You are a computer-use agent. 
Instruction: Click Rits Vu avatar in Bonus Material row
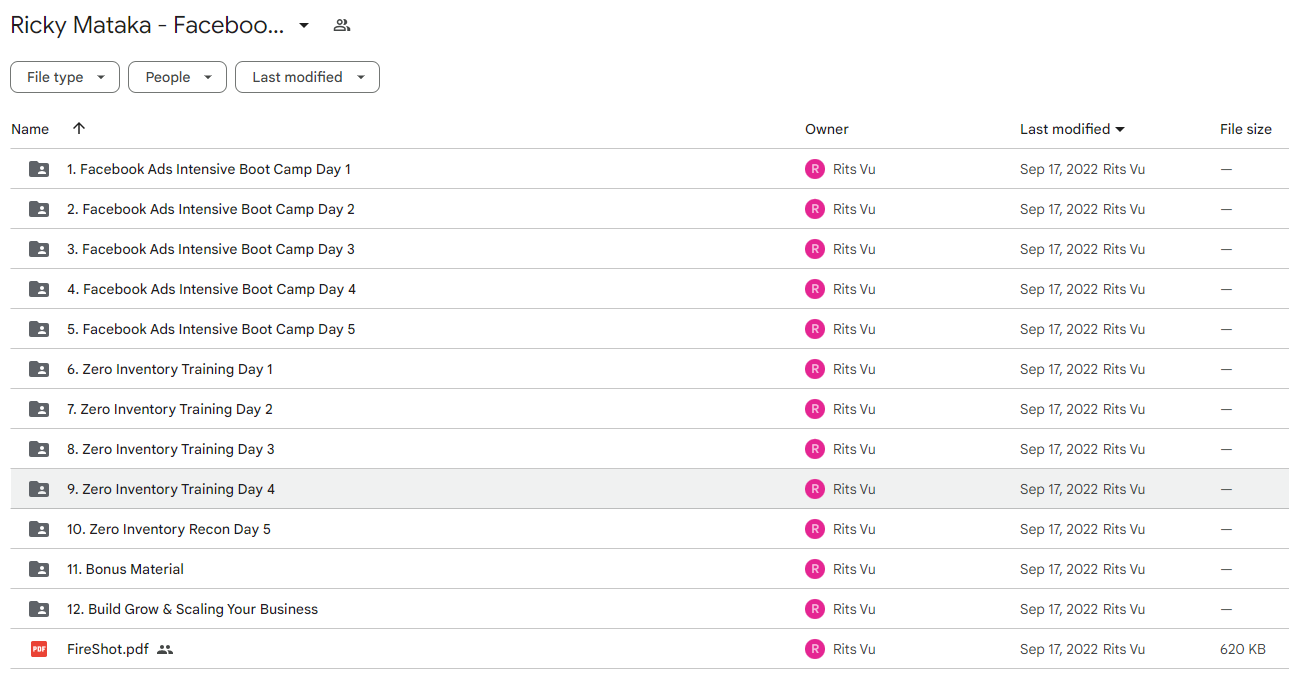tap(815, 569)
